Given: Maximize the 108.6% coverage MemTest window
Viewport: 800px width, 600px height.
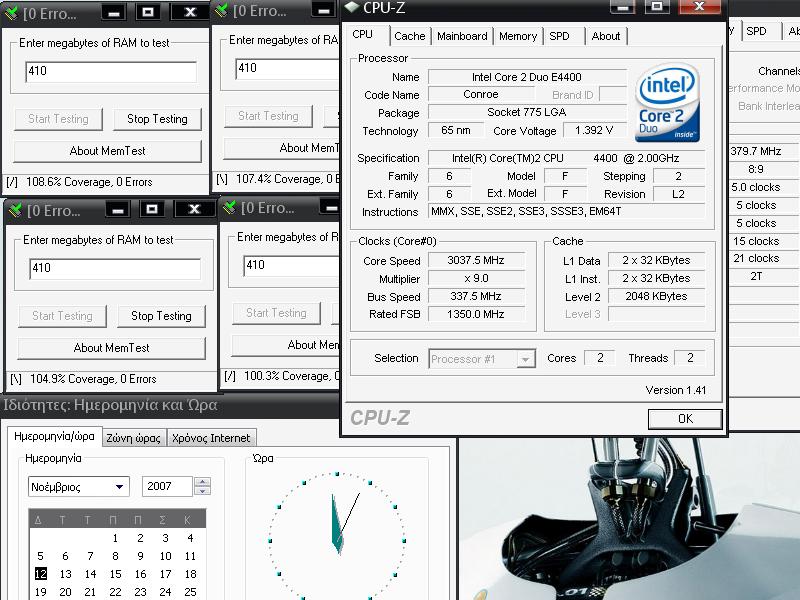Looking at the screenshot, I should click(148, 12).
